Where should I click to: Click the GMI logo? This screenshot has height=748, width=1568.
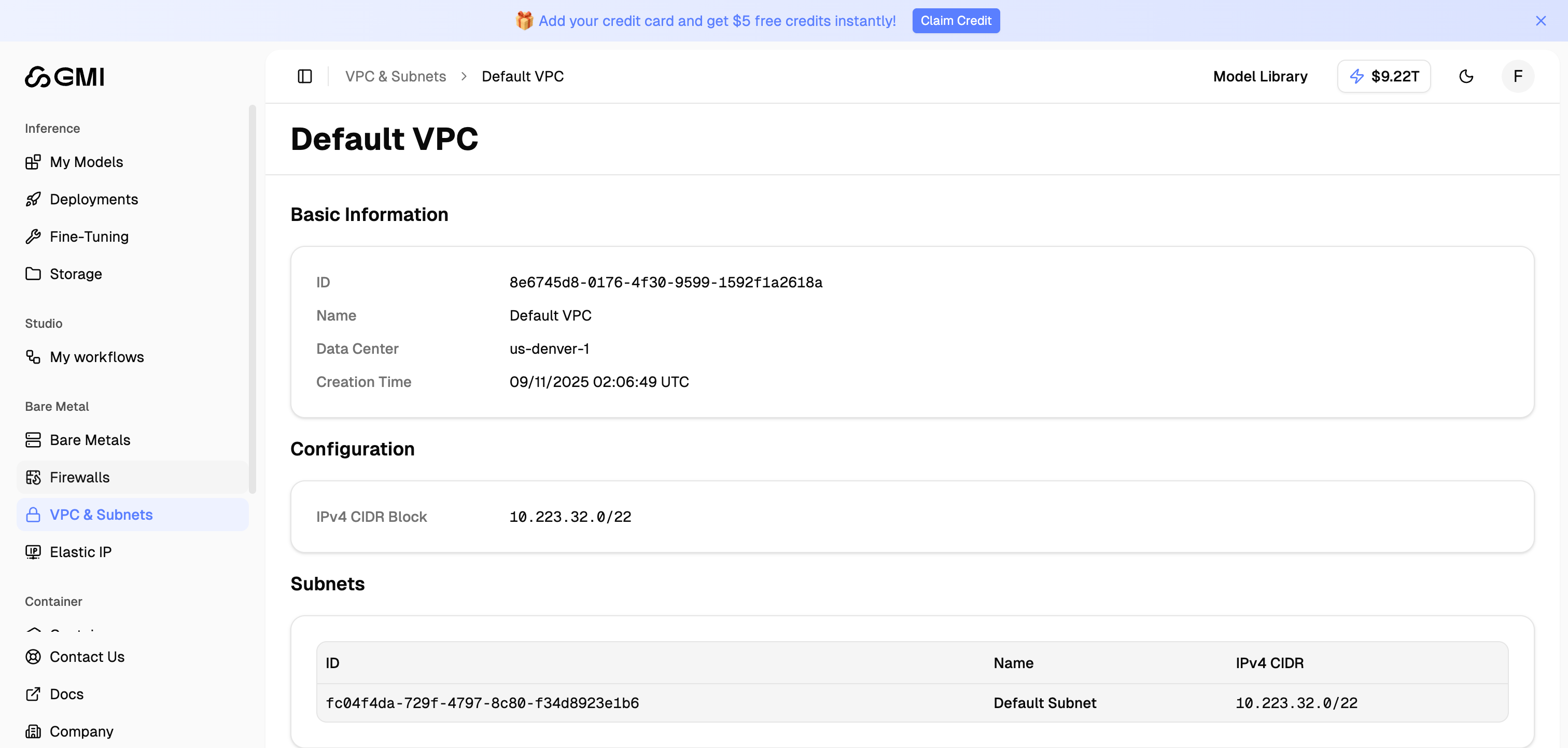pyautogui.click(x=64, y=77)
